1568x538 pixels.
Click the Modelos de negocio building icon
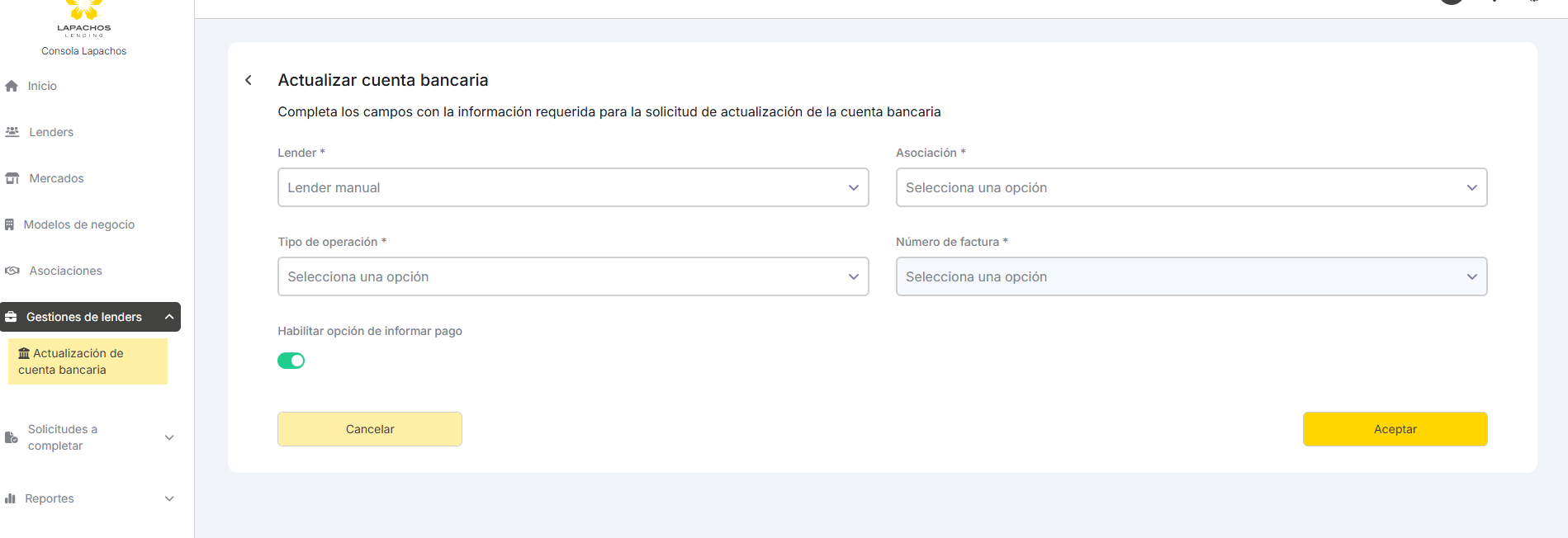(10, 224)
